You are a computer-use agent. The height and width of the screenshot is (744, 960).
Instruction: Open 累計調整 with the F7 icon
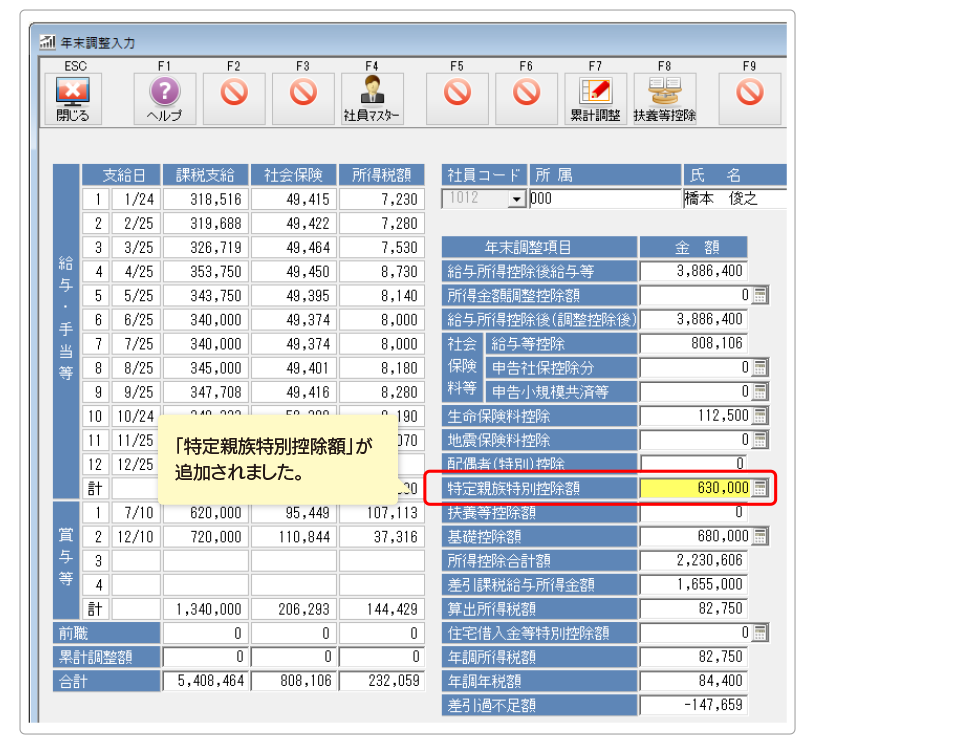coord(595,98)
